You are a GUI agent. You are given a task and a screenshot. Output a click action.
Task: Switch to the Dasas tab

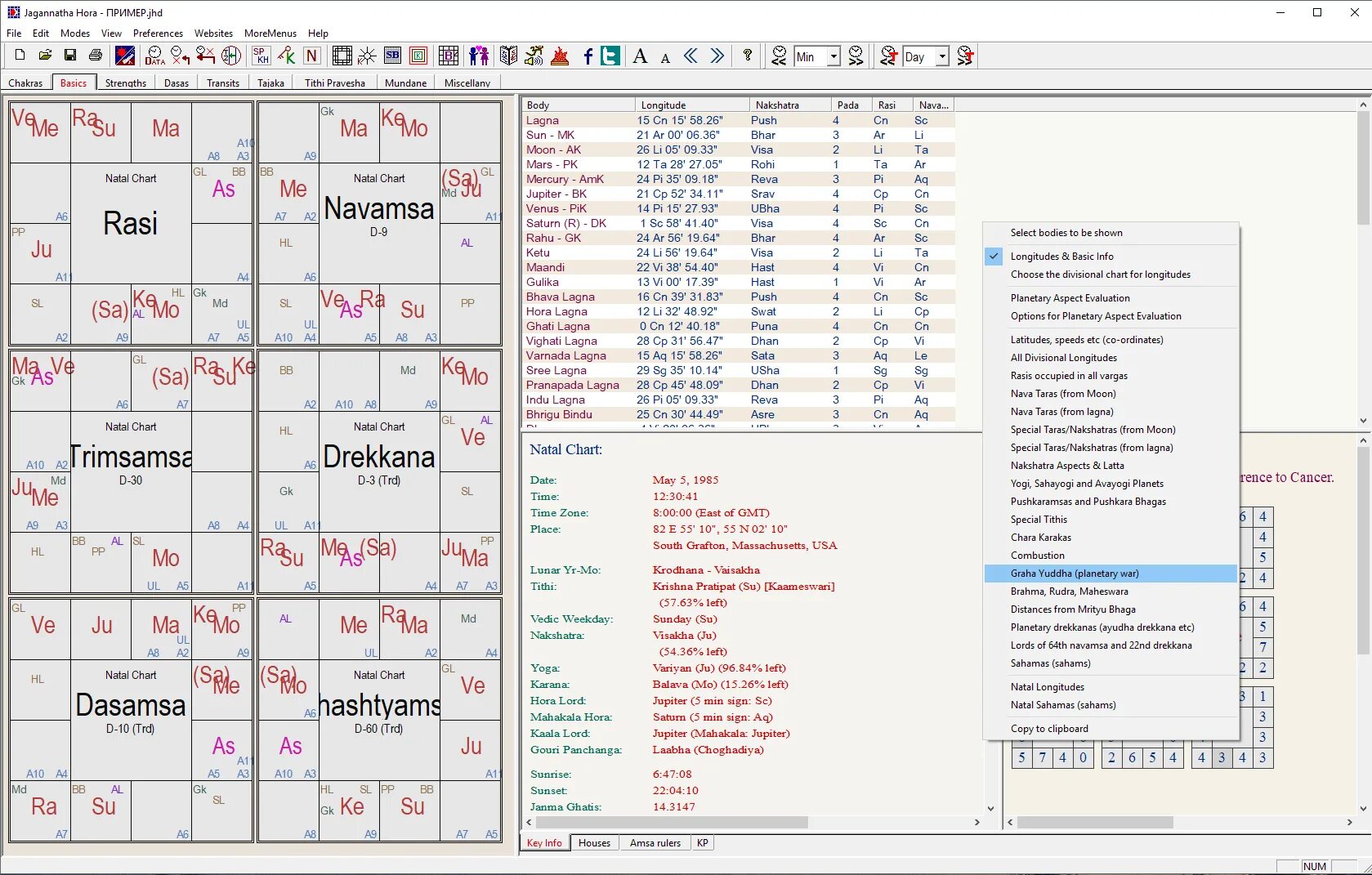coord(177,83)
